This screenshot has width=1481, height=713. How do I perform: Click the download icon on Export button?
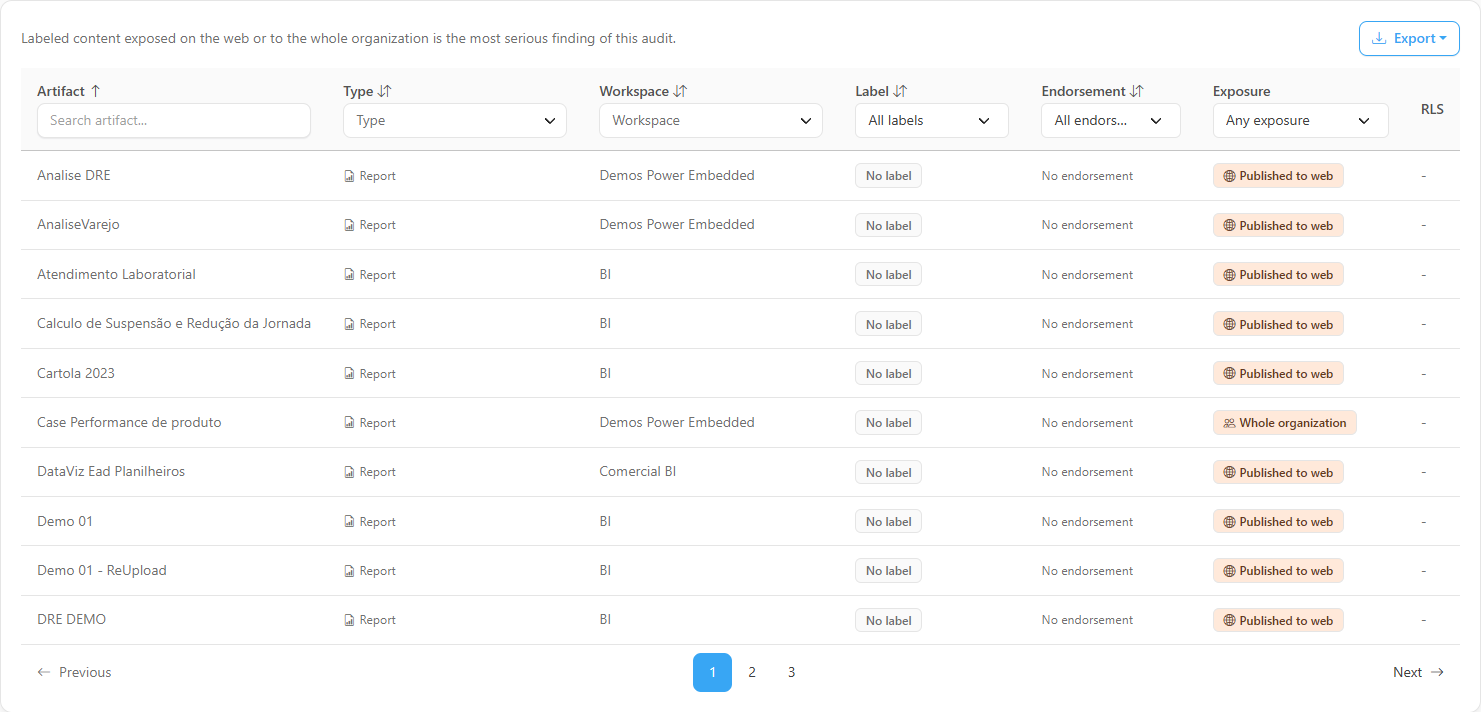click(x=1379, y=39)
